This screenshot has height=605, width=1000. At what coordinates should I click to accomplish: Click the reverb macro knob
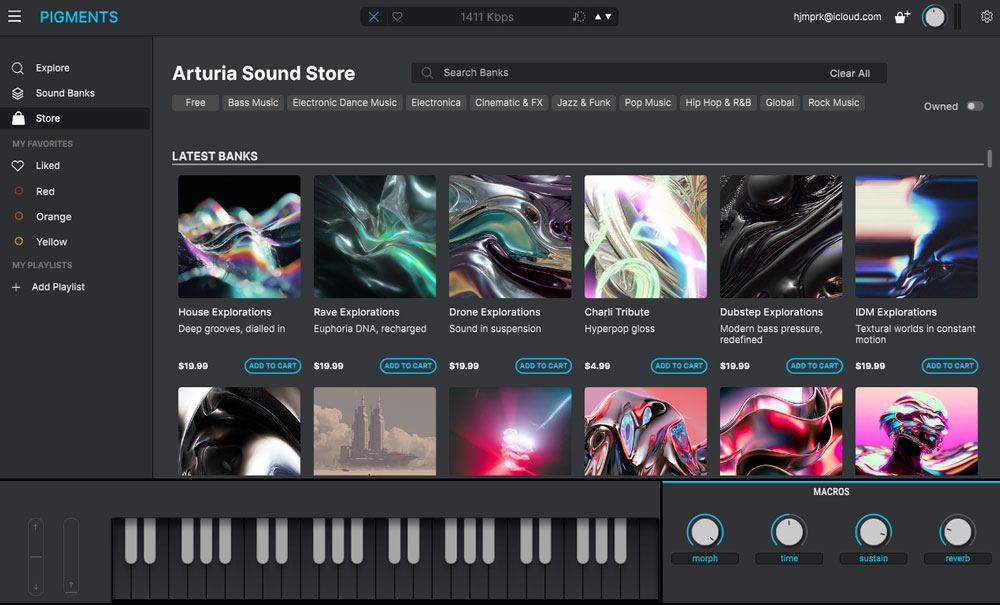[x=957, y=532]
